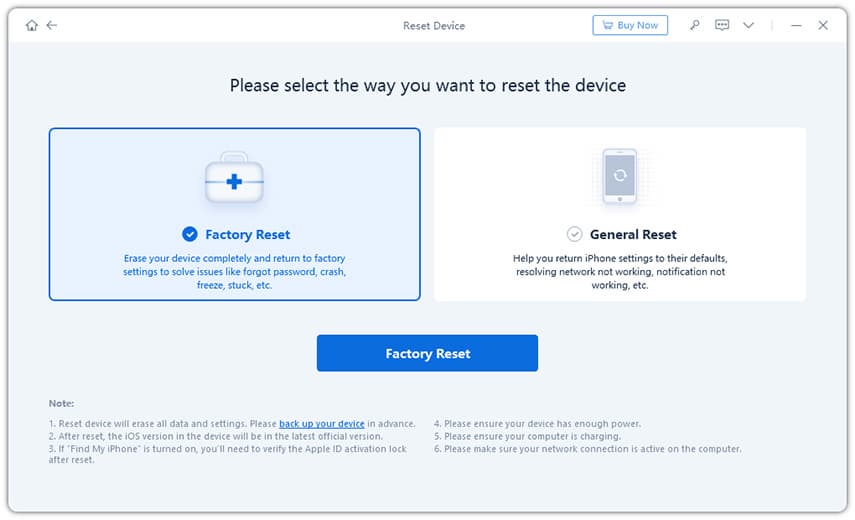Click the first aid kit icon
The image size is (855, 520).
point(234,178)
